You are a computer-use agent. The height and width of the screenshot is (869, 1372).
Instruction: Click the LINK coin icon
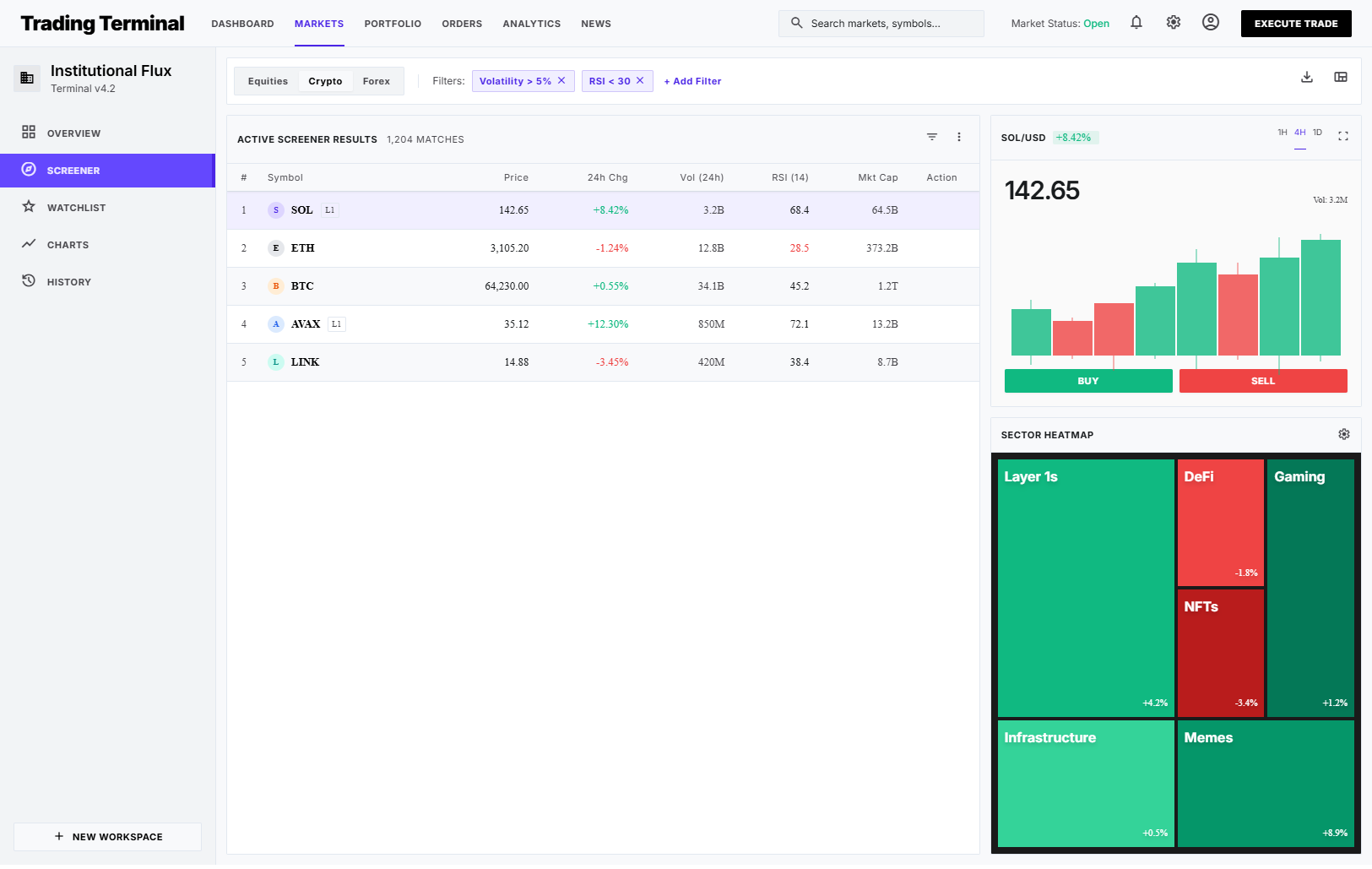[x=276, y=362]
